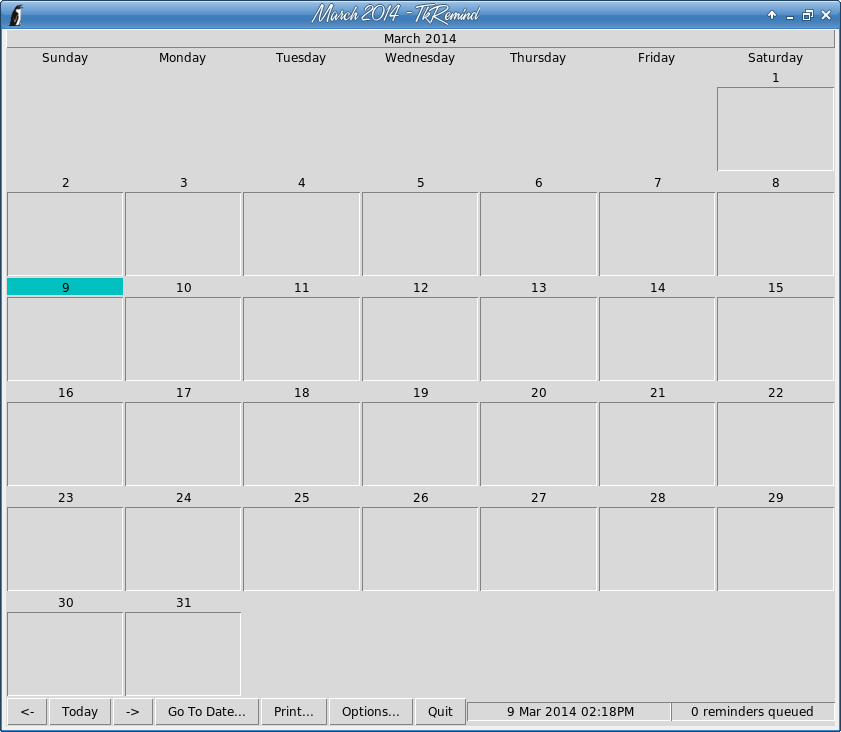
Task: Click the Wednesday column heading
Action: [x=420, y=57]
